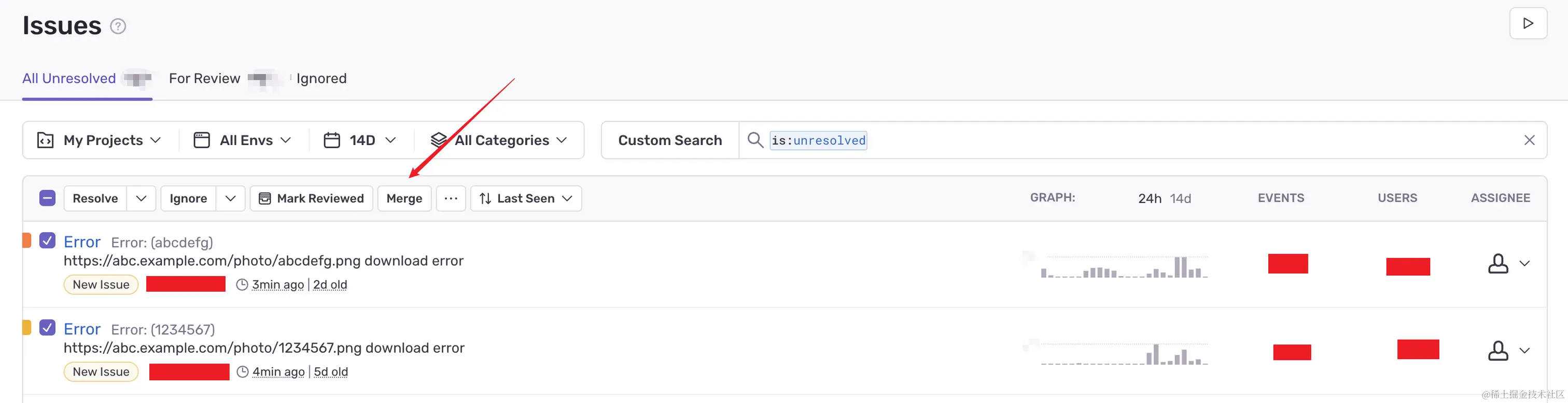The image size is (1568, 403).
Task: Open the more actions ellipsis menu
Action: [451, 199]
